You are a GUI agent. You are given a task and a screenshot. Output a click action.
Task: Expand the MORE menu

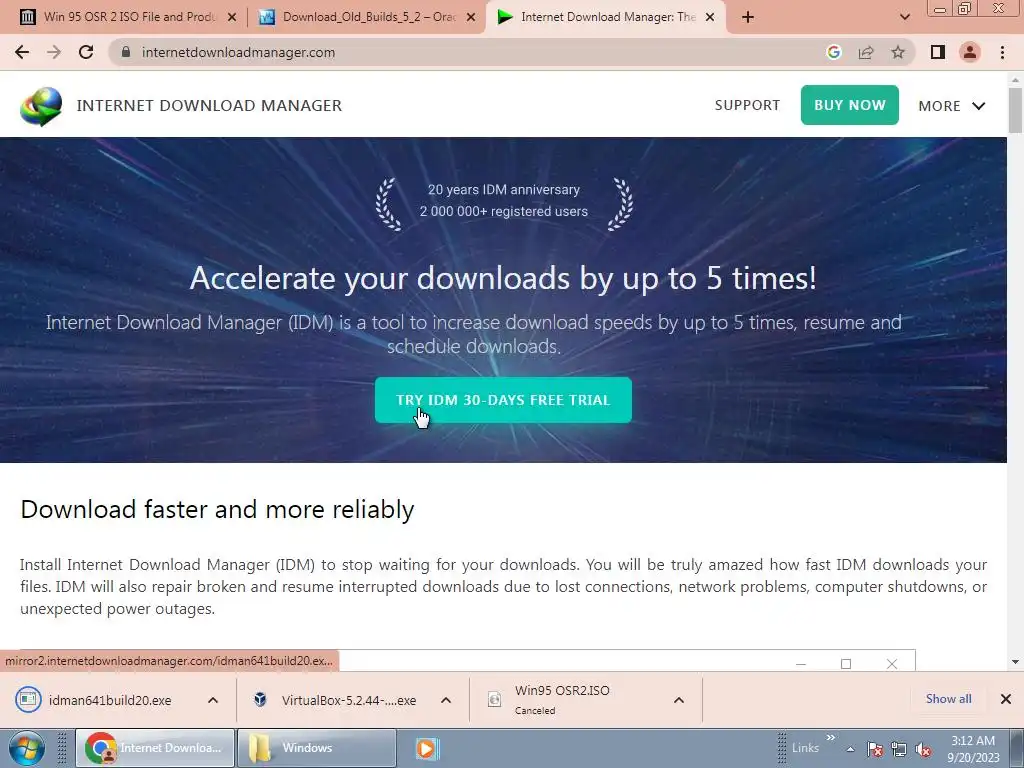point(952,106)
